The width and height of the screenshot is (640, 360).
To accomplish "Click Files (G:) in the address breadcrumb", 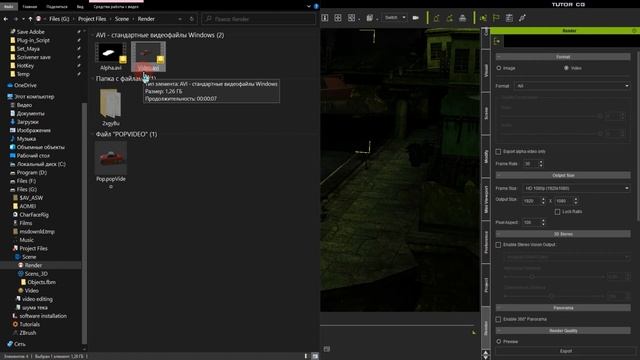I will coord(59,19).
